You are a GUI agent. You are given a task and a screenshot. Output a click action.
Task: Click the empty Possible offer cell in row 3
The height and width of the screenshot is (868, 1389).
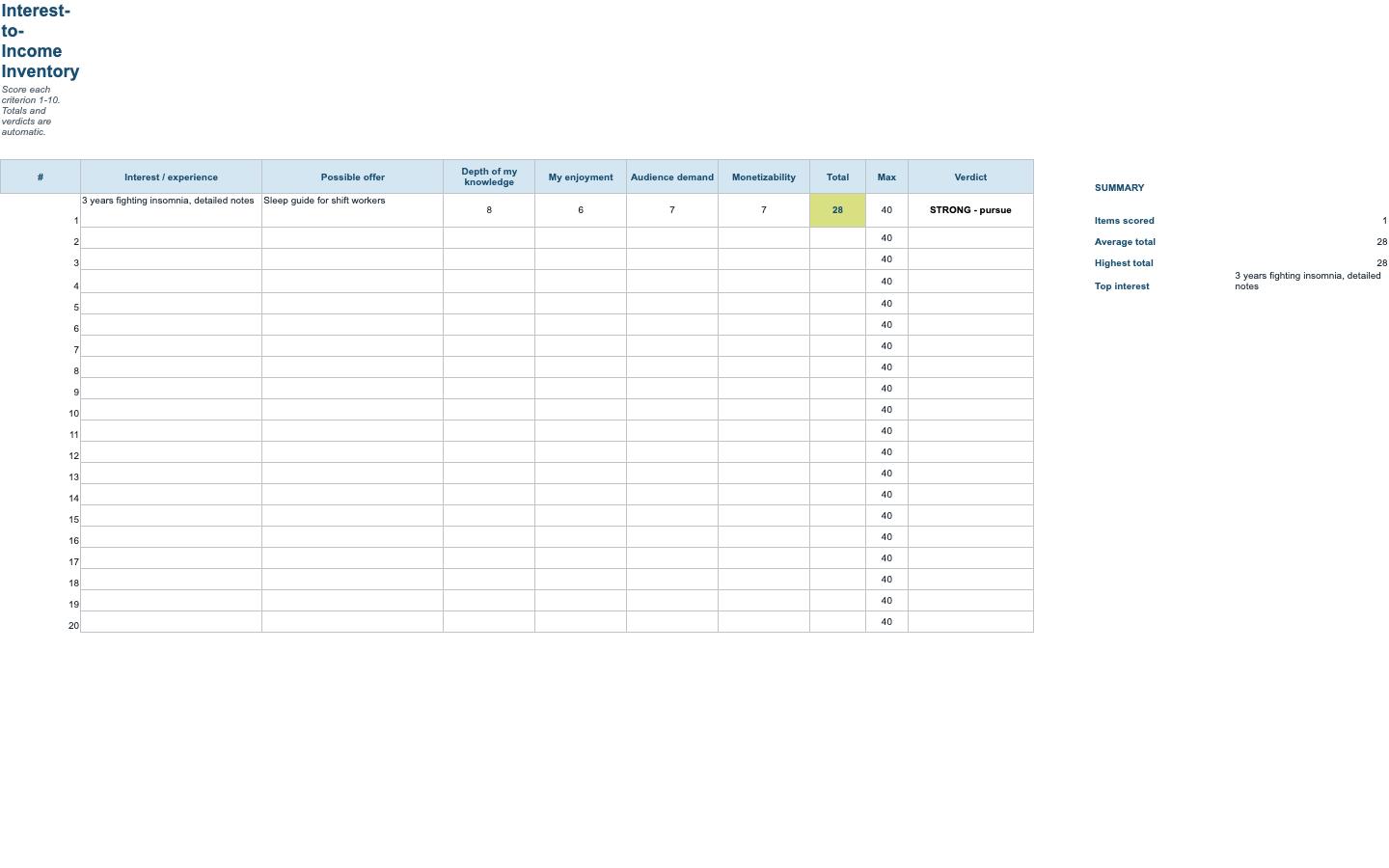352,259
